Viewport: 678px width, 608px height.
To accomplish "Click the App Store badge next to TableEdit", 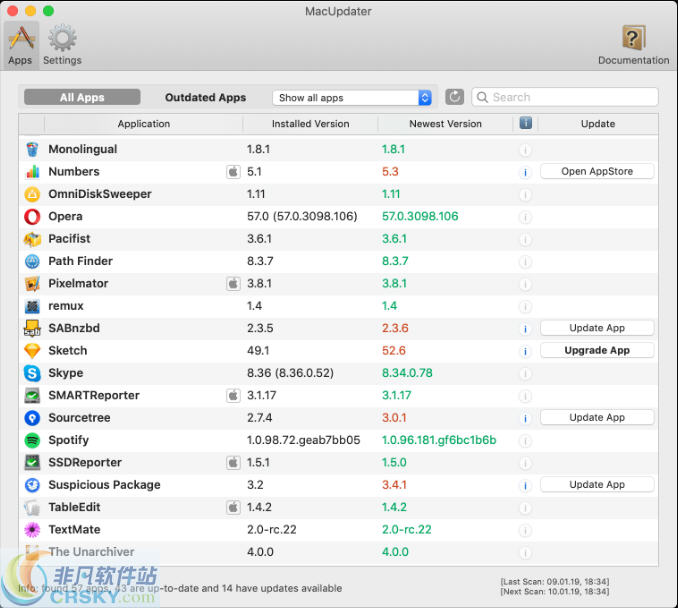I will [x=233, y=507].
